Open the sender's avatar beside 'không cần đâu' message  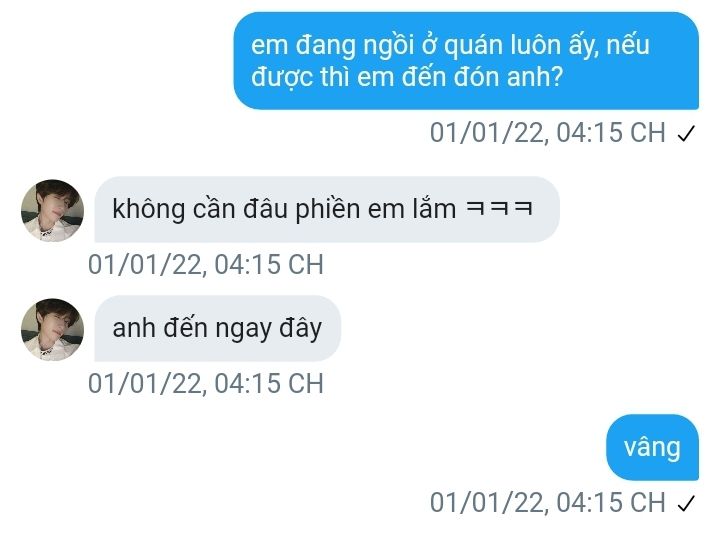pyautogui.click(x=52, y=210)
